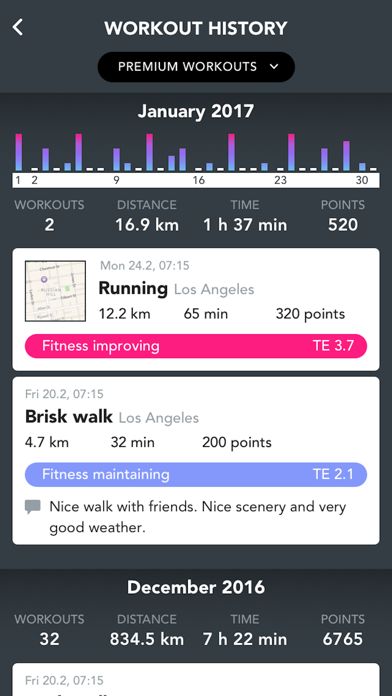Viewport: 392px width, 696px height.
Task: Open the partially visible December workout card
Action: [x=196, y=680]
